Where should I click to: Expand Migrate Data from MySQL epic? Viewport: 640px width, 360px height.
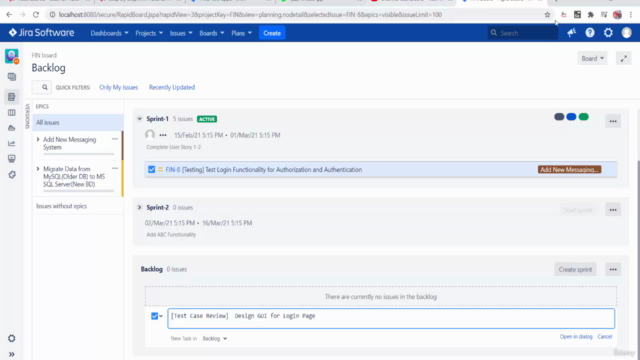tap(38, 169)
